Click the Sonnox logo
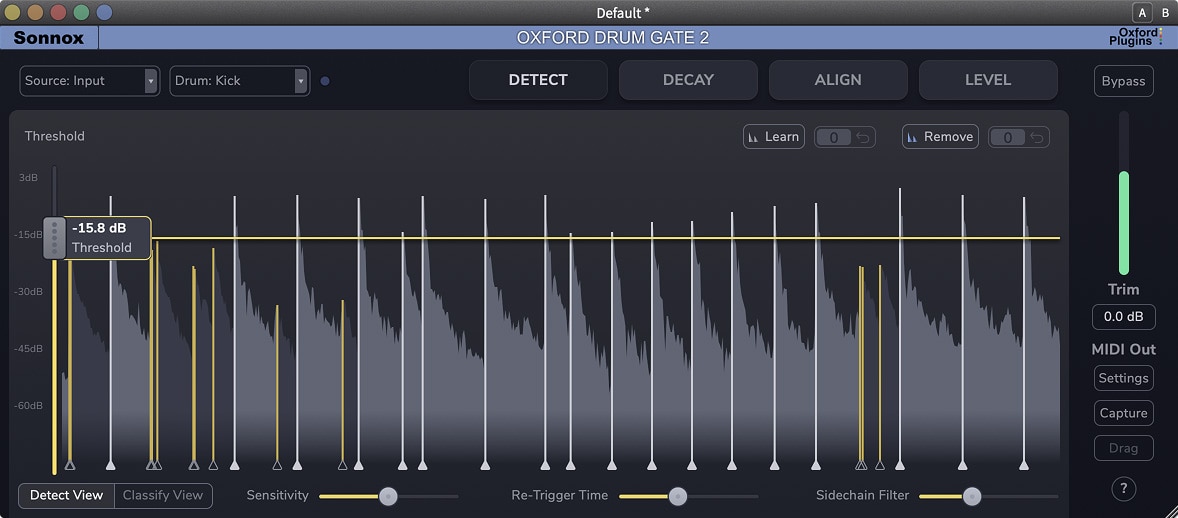The width and height of the screenshot is (1178, 518). tap(49, 38)
